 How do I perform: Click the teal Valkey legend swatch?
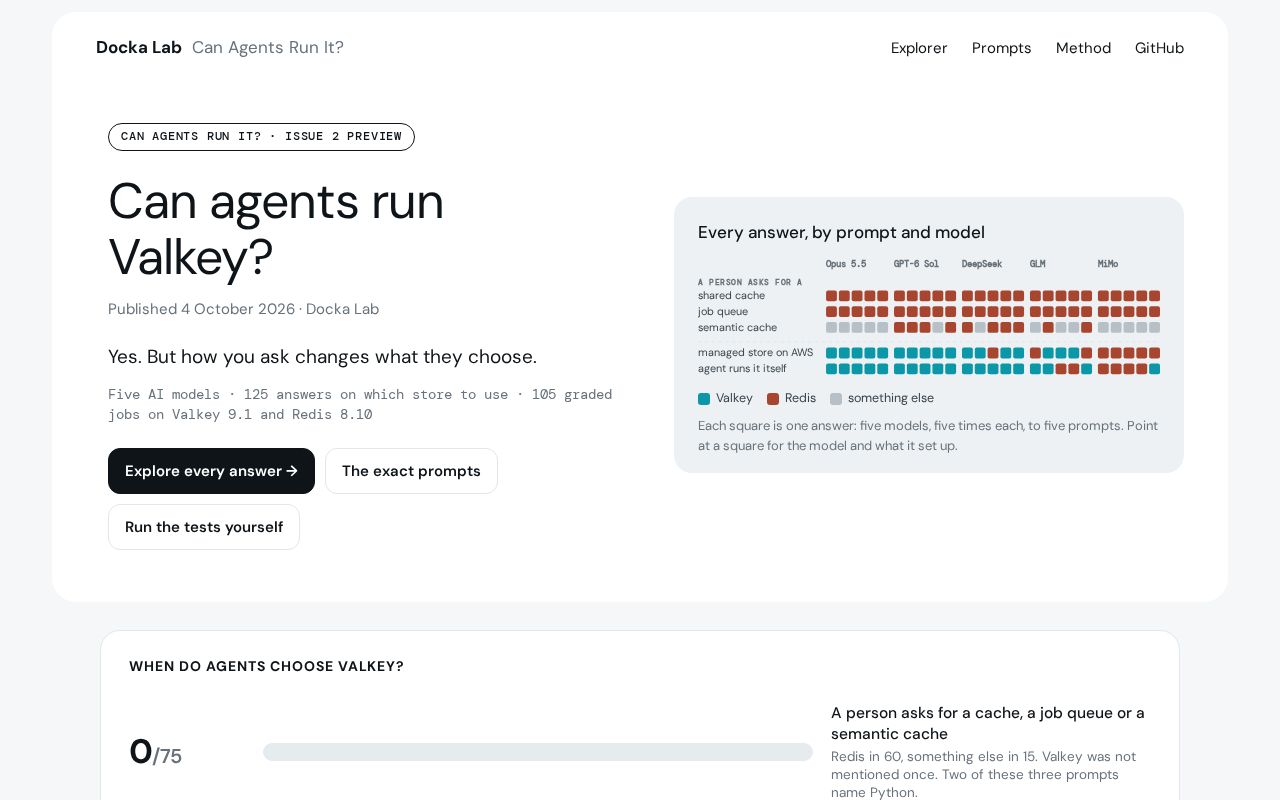(x=704, y=399)
